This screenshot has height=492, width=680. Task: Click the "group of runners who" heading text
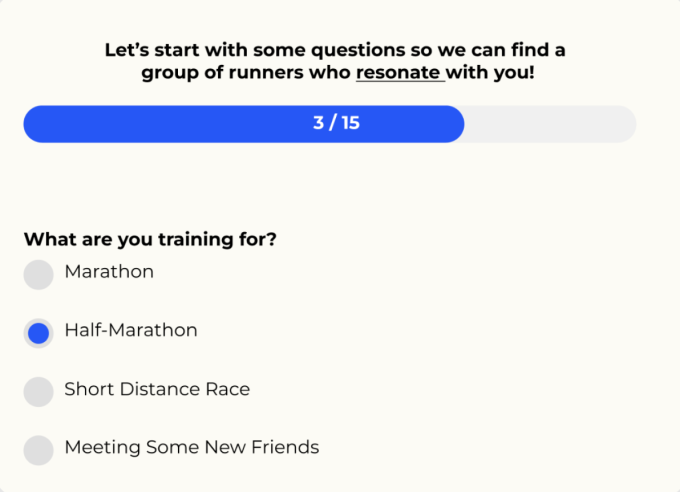tap(247, 73)
